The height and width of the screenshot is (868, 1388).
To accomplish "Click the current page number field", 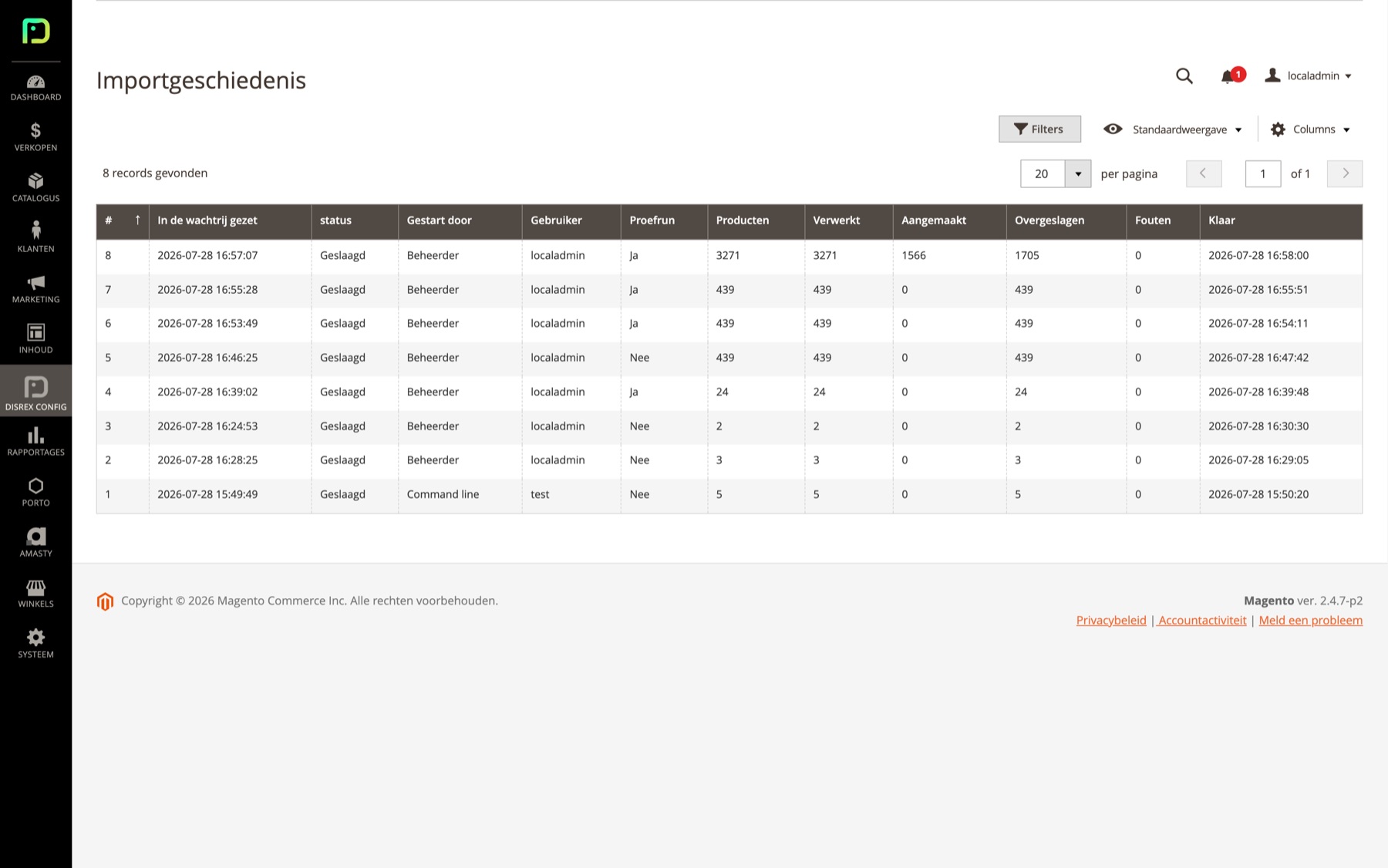I will click(x=1263, y=173).
